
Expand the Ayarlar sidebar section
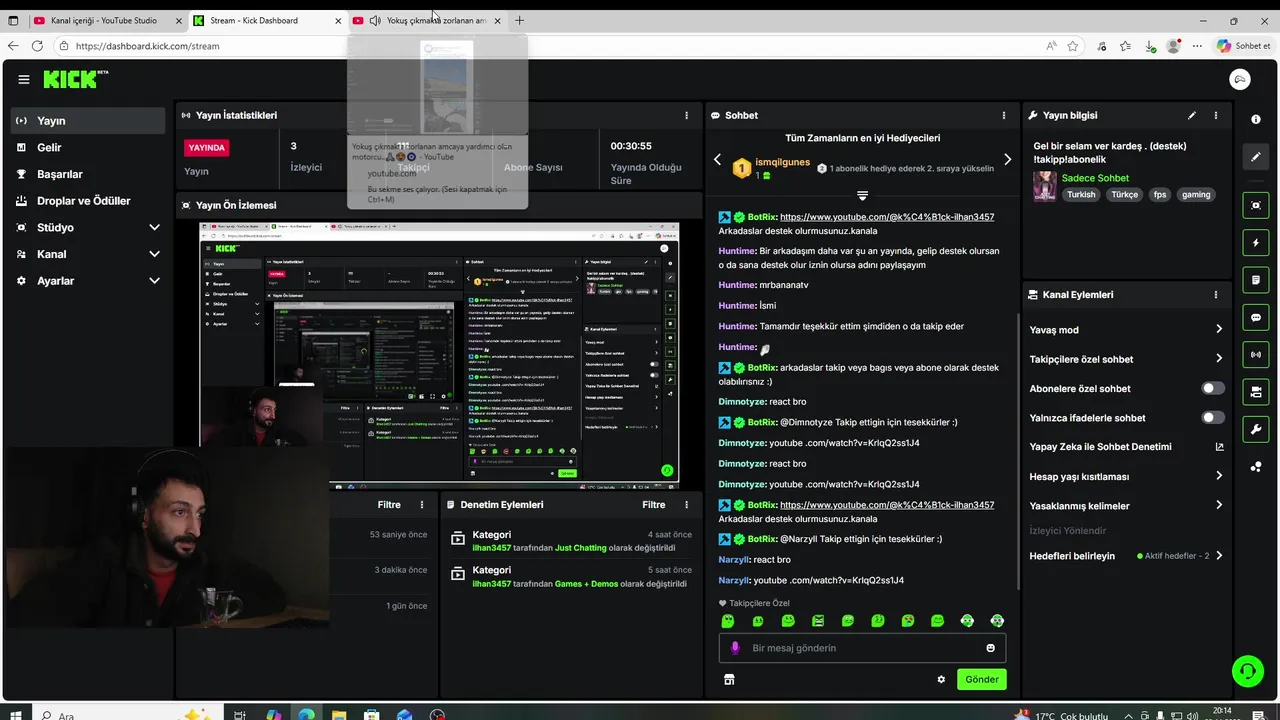click(x=154, y=281)
